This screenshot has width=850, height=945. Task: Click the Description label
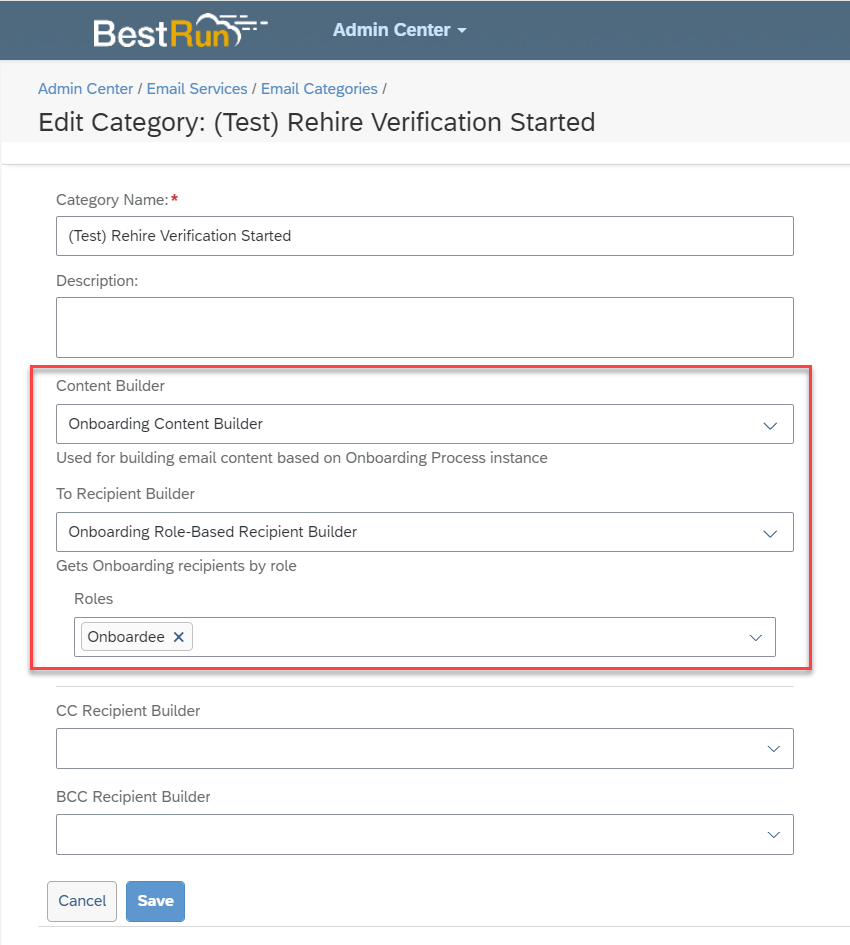(97, 281)
